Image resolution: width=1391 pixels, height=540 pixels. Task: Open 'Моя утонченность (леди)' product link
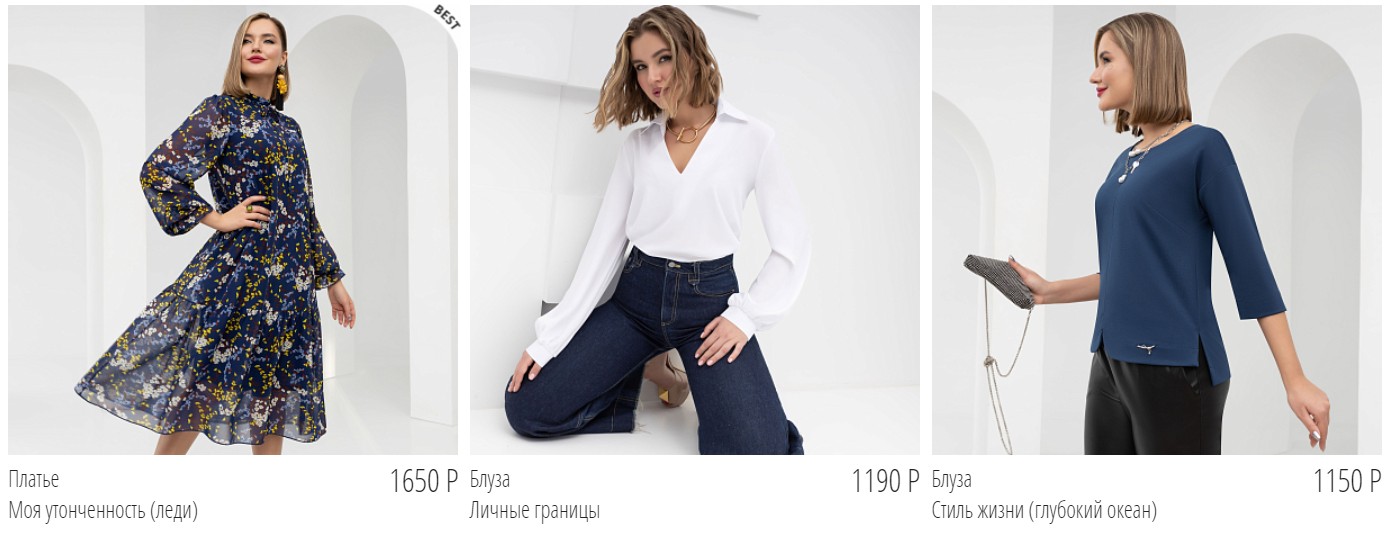(x=103, y=511)
